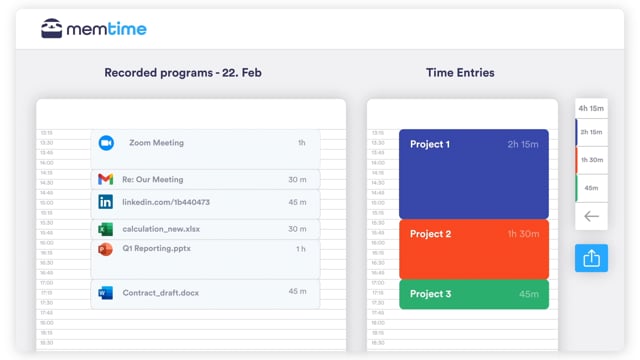Click the blue export share button
Screen dimensions: 640x360
[591, 258]
